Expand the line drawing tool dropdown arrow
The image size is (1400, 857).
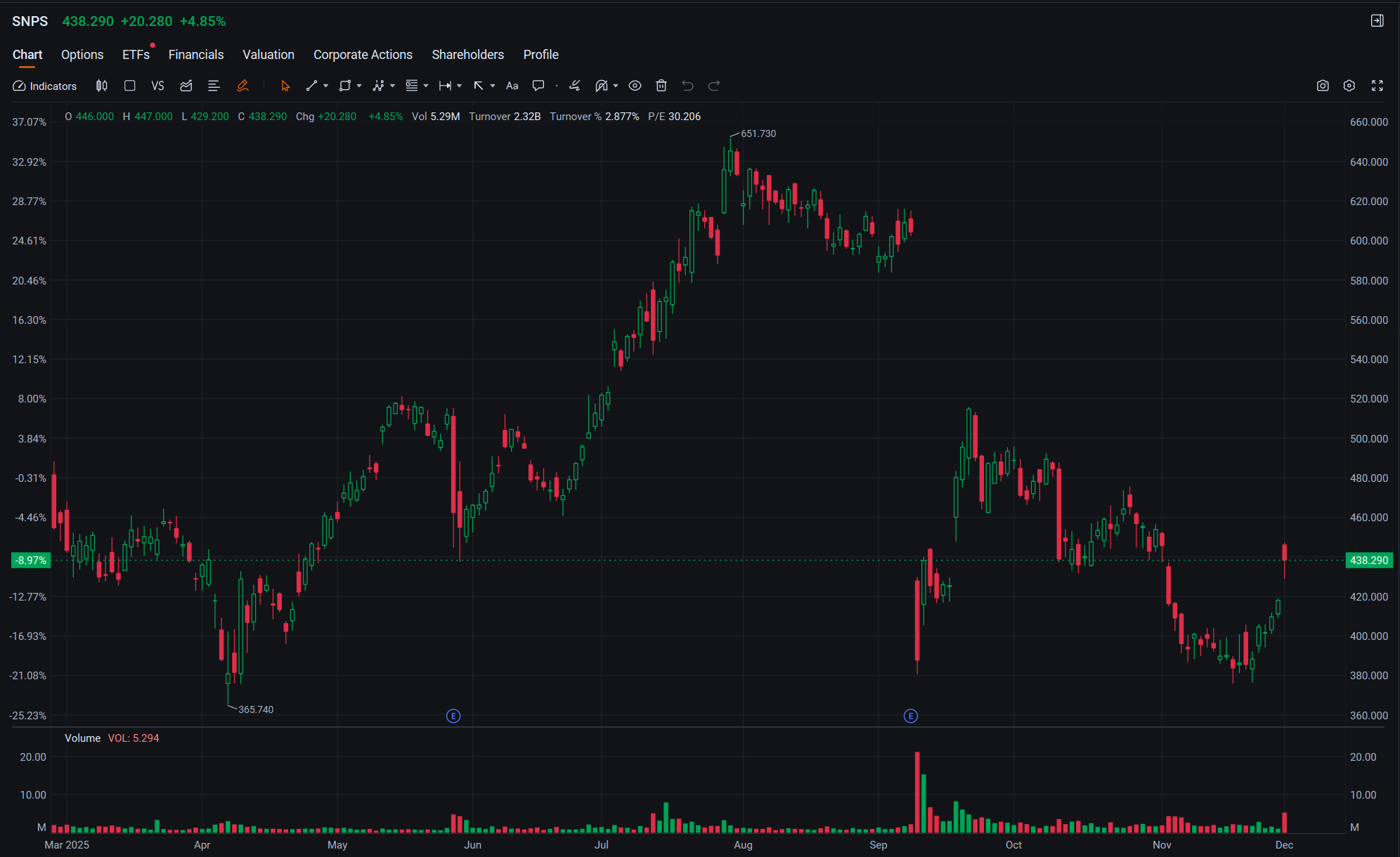326,86
